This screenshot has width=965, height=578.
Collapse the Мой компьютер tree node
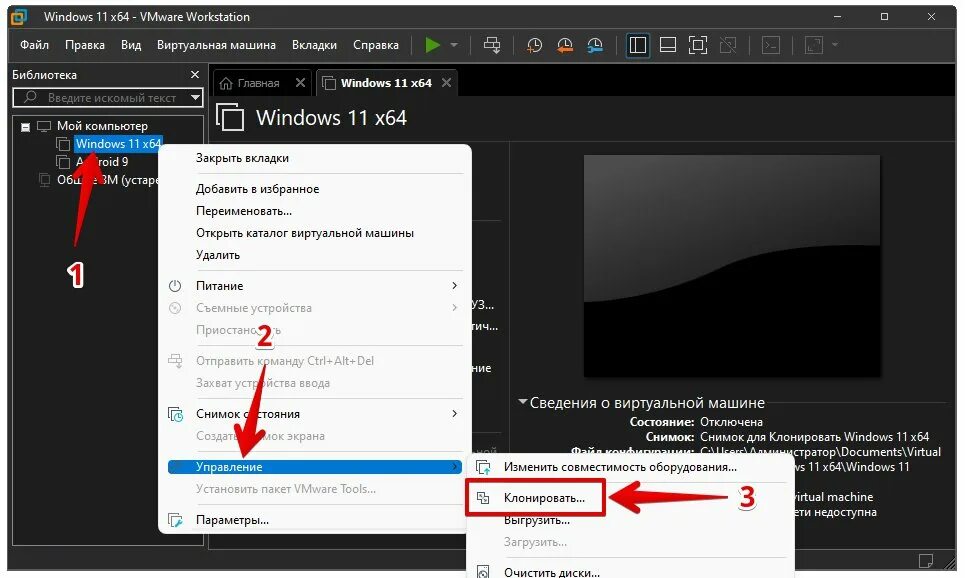pyautogui.click(x=25, y=127)
